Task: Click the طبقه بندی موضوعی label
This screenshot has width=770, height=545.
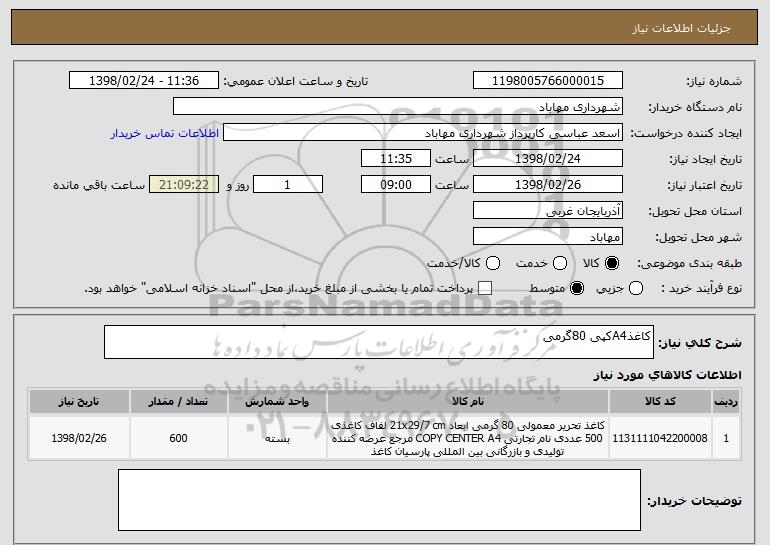Action: click(x=689, y=263)
